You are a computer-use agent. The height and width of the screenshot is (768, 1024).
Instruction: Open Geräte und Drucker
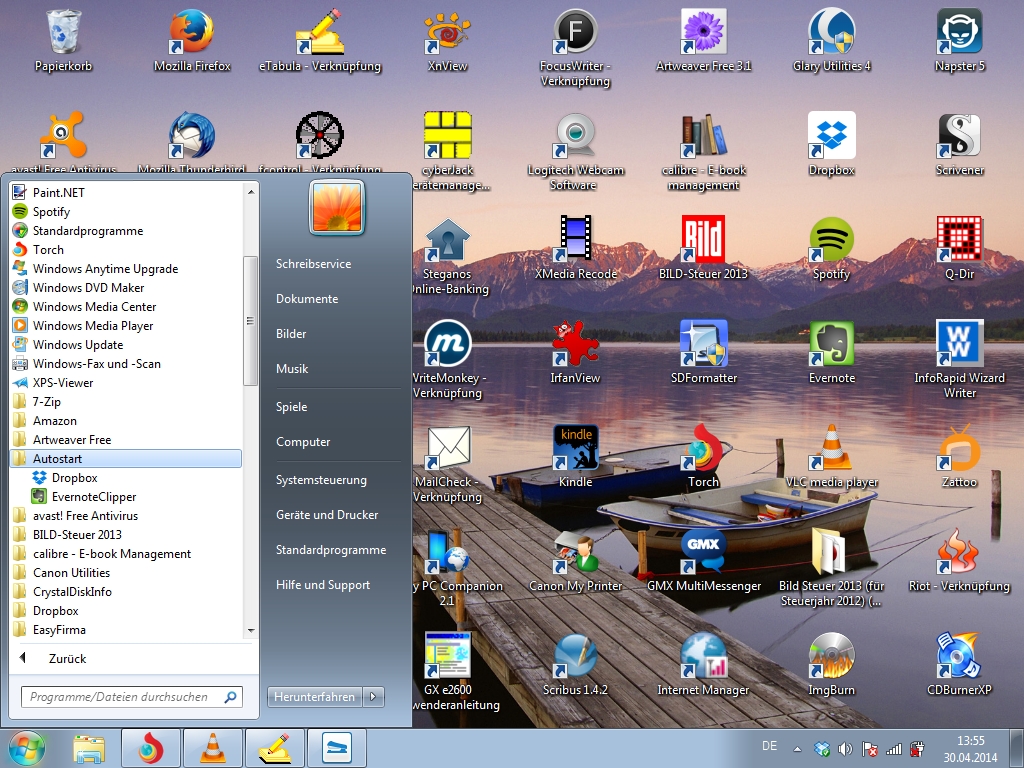point(327,515)
